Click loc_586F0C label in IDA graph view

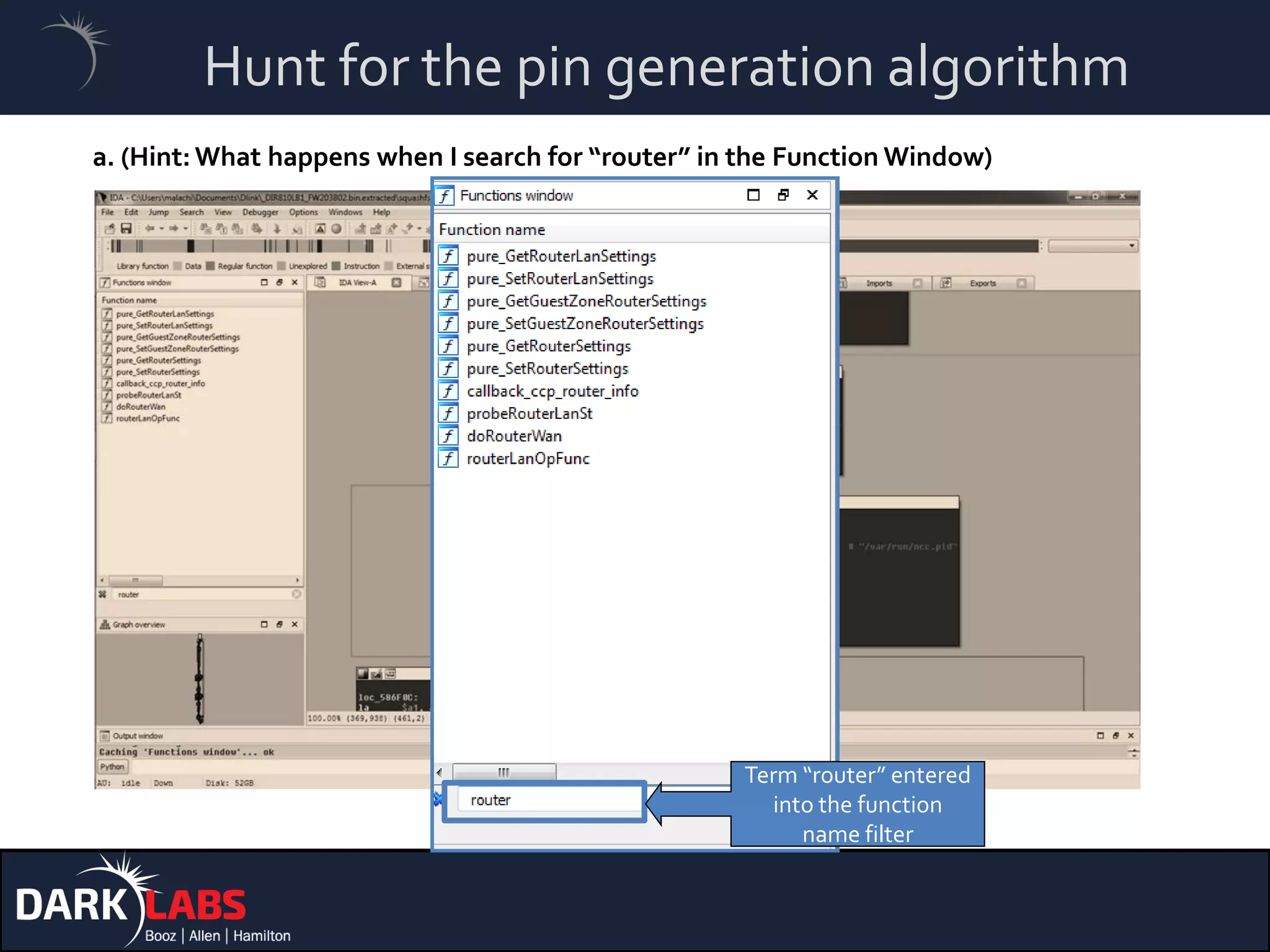pos(388,697)
